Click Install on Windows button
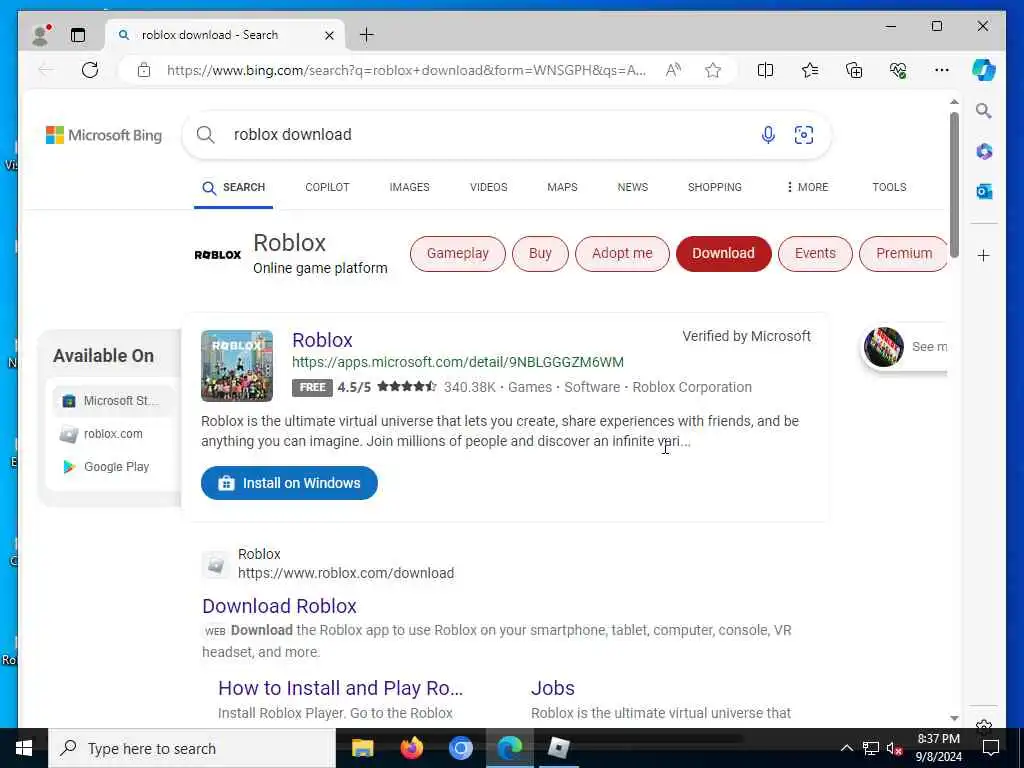This screenshot has width=1024, height=768. pyautogui.click(x=289, y=483)
